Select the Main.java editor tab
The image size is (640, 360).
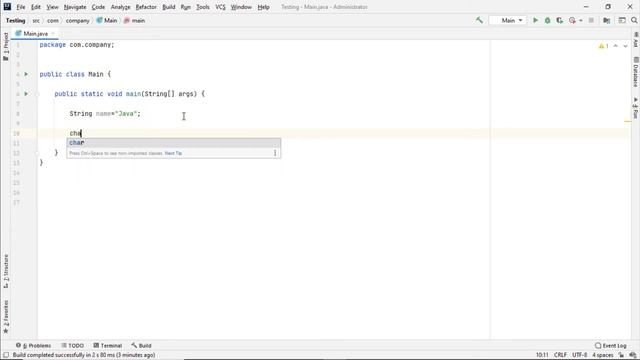(x=35, y=33)
